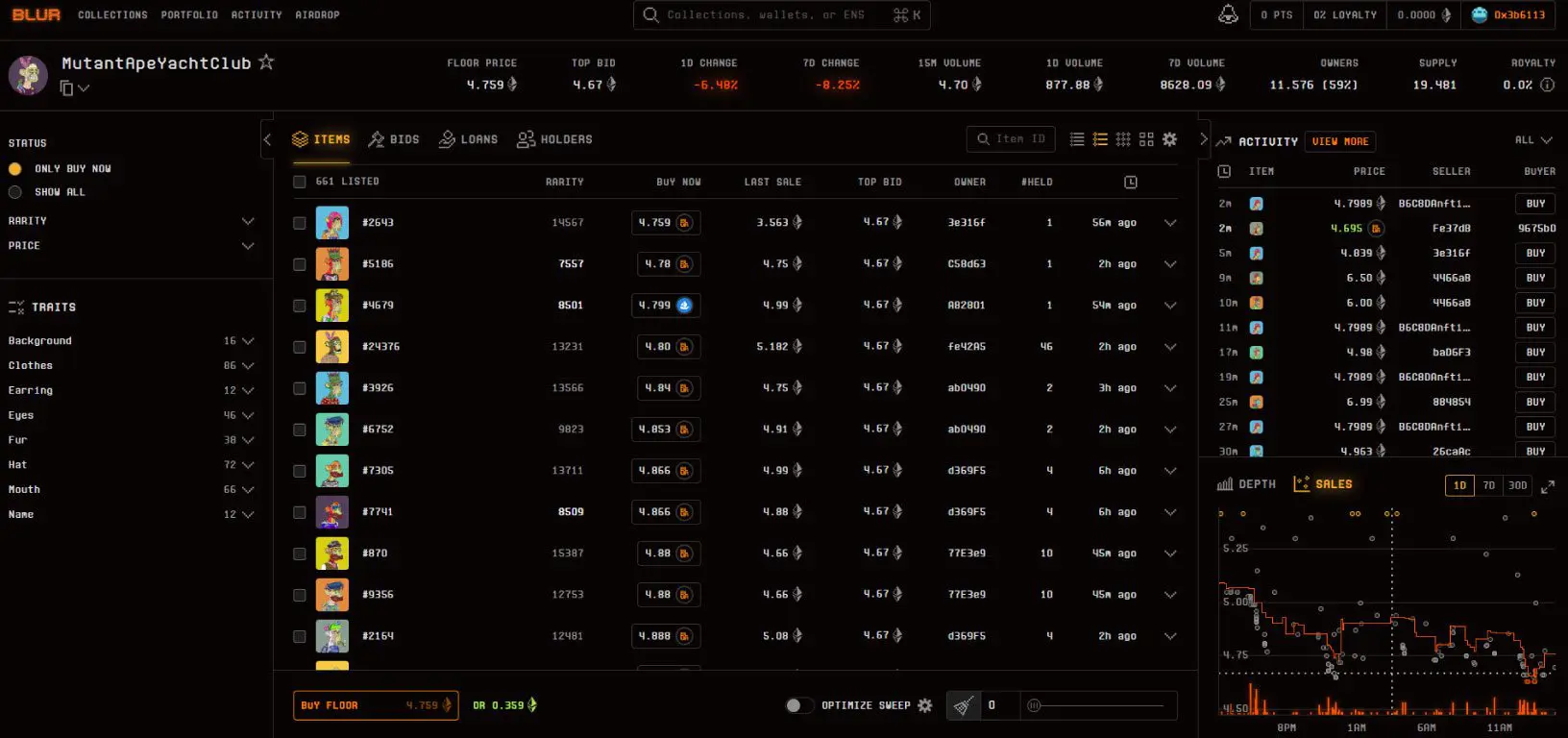Favorite MutantApeYachtClub with the star icon
Viewport: 1568px width, 738px height.
pyautogui.click(x=266, y=61)
